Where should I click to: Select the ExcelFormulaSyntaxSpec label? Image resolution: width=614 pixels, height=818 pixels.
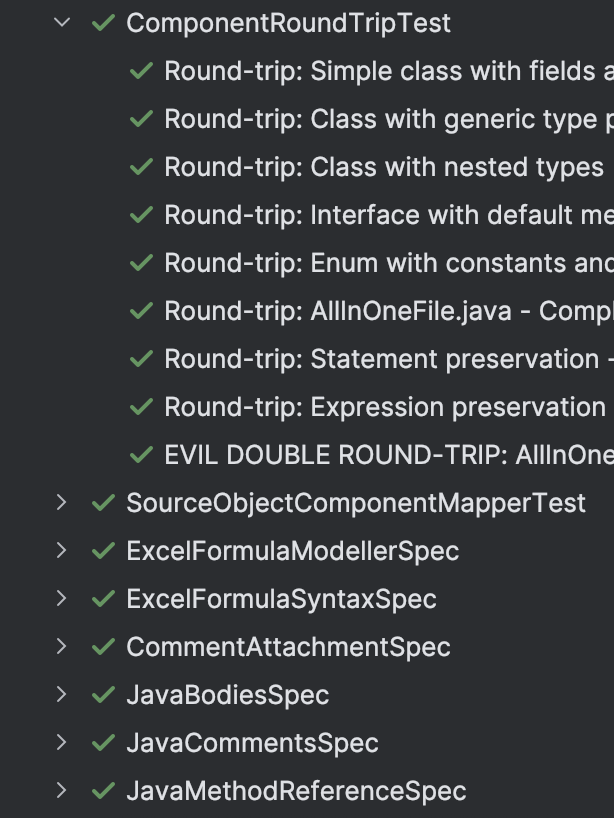(x=281, y=599)
